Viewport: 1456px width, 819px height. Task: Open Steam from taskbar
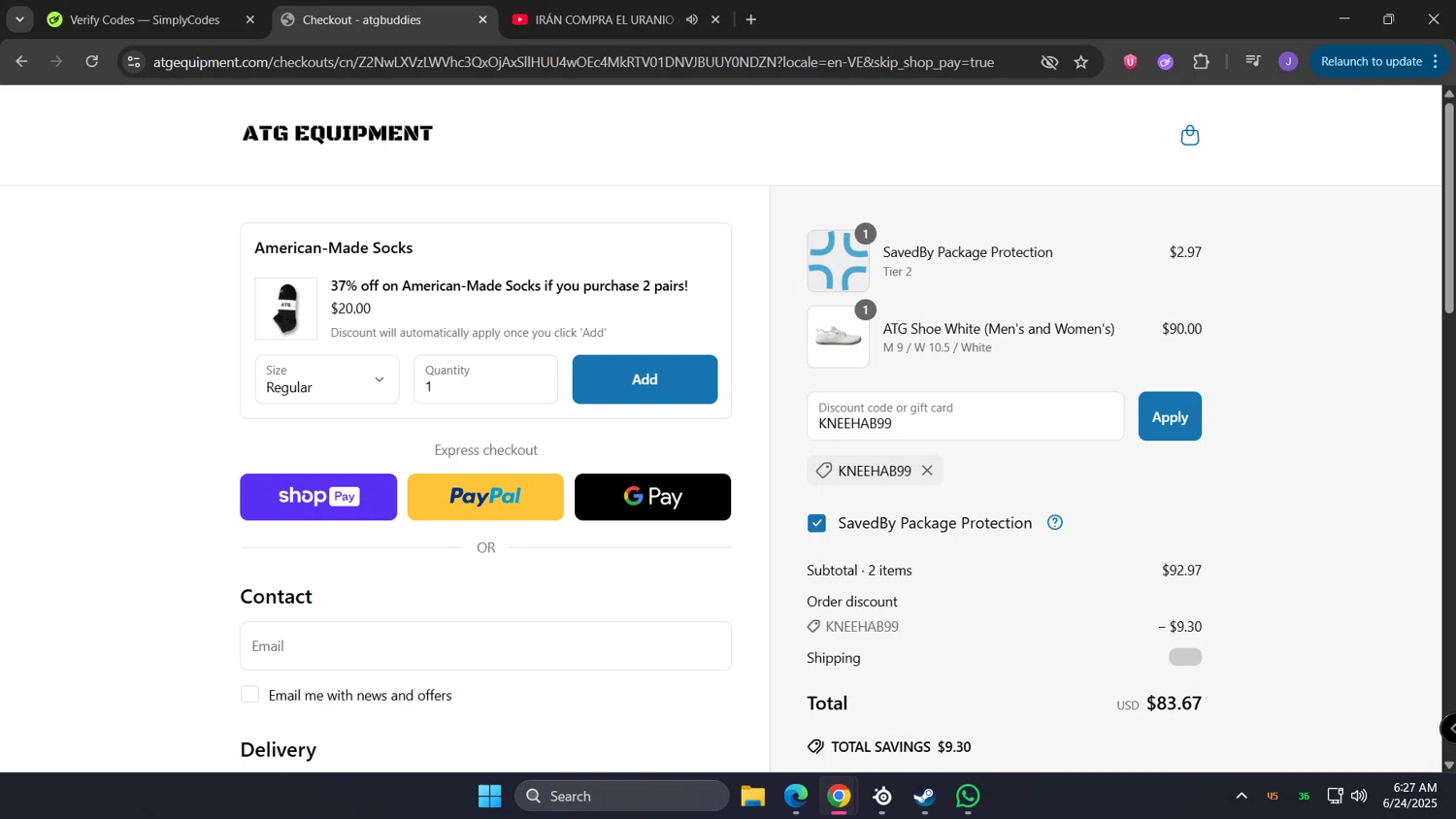pos(924,797)
